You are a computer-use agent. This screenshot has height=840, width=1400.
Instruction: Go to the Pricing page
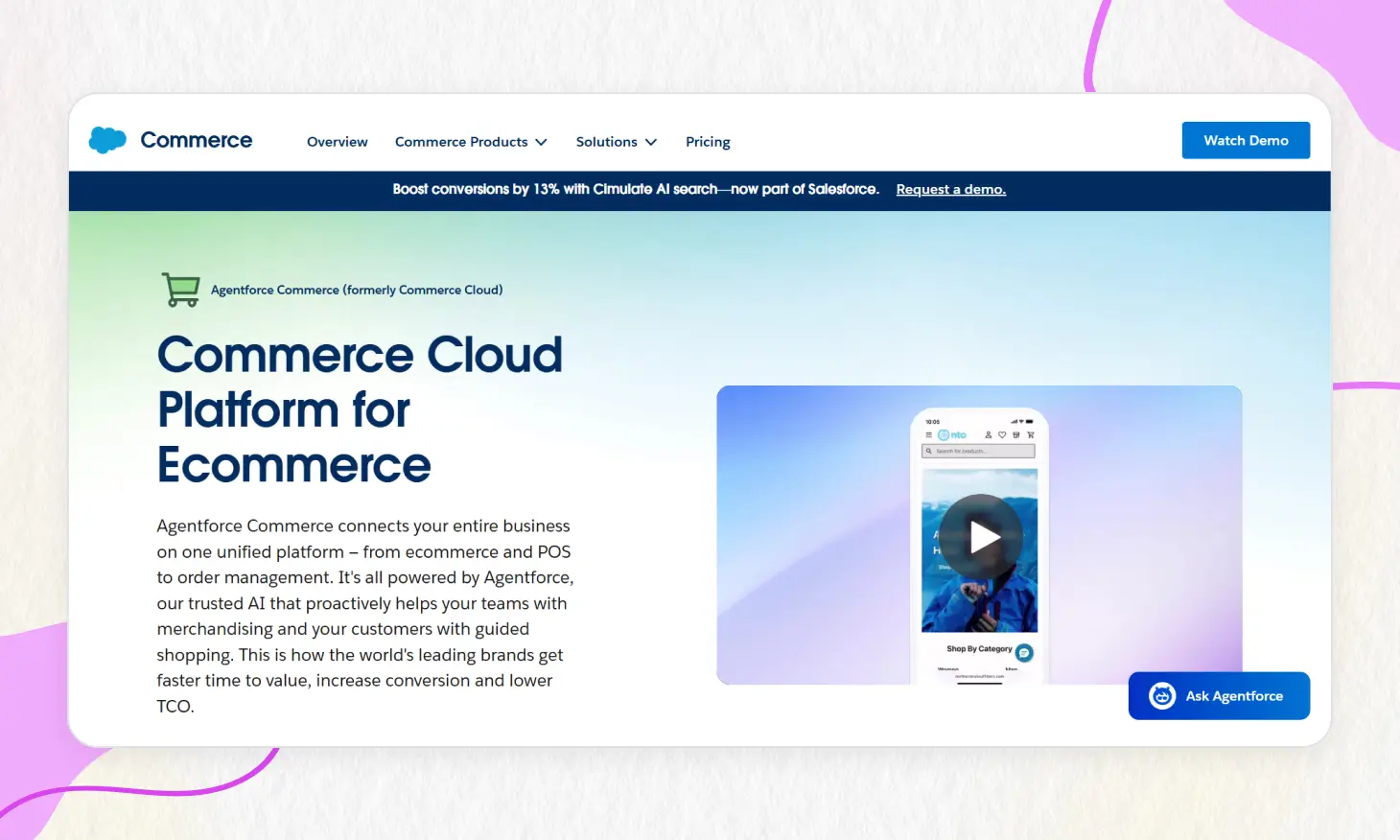pos(708,141)
